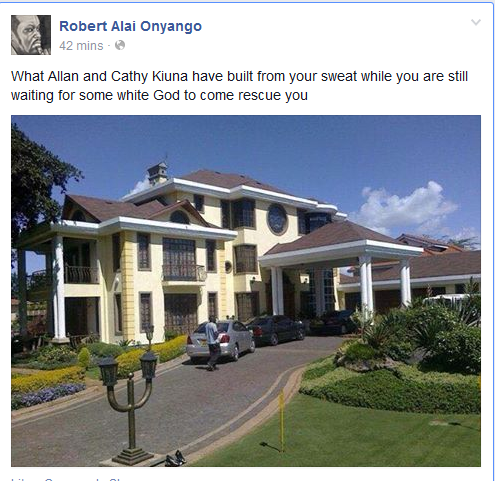Click the white cloud in the photo sky

pos(407,207)
